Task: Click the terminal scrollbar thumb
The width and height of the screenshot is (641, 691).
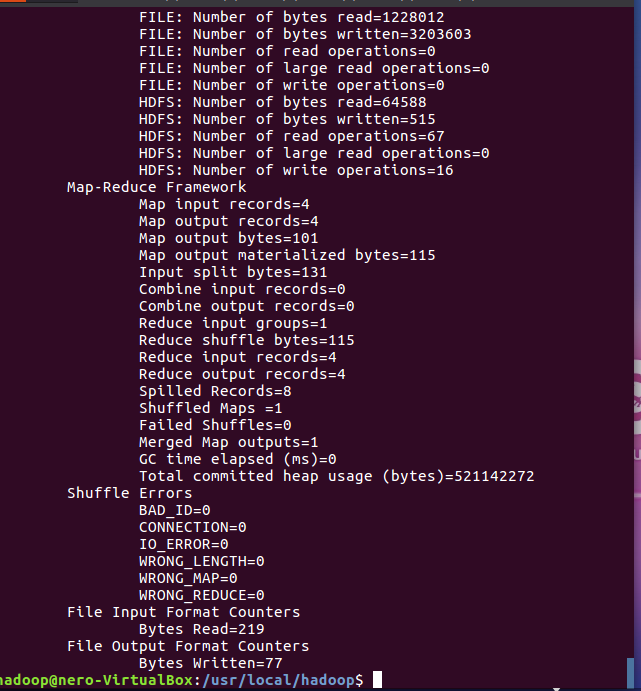Action: point(630,673)
